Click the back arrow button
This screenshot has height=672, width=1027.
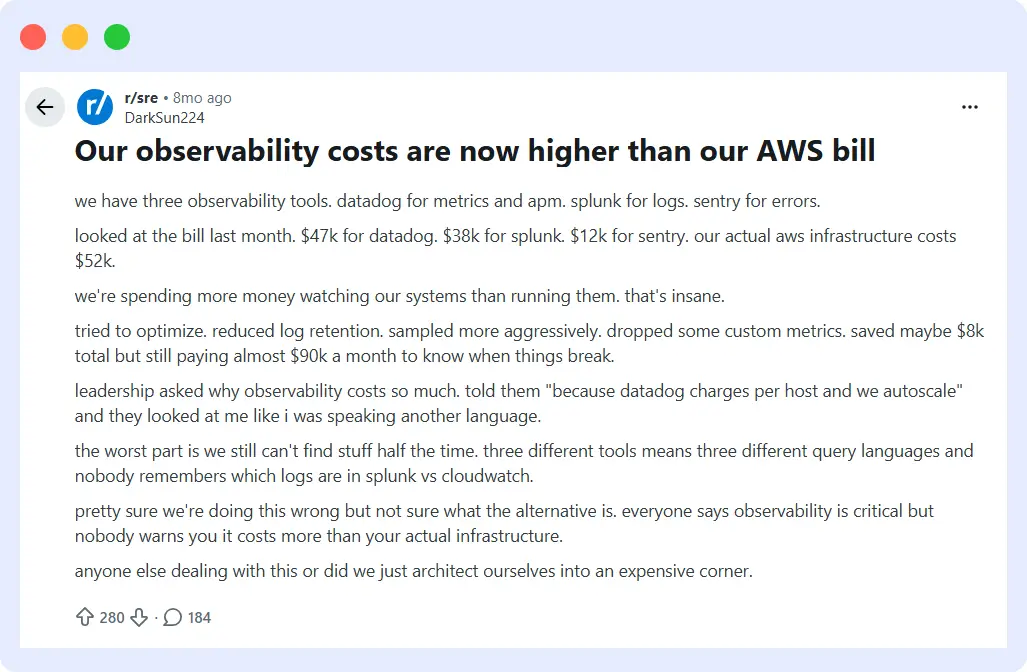pyautogui.click(x=45, y=107)
